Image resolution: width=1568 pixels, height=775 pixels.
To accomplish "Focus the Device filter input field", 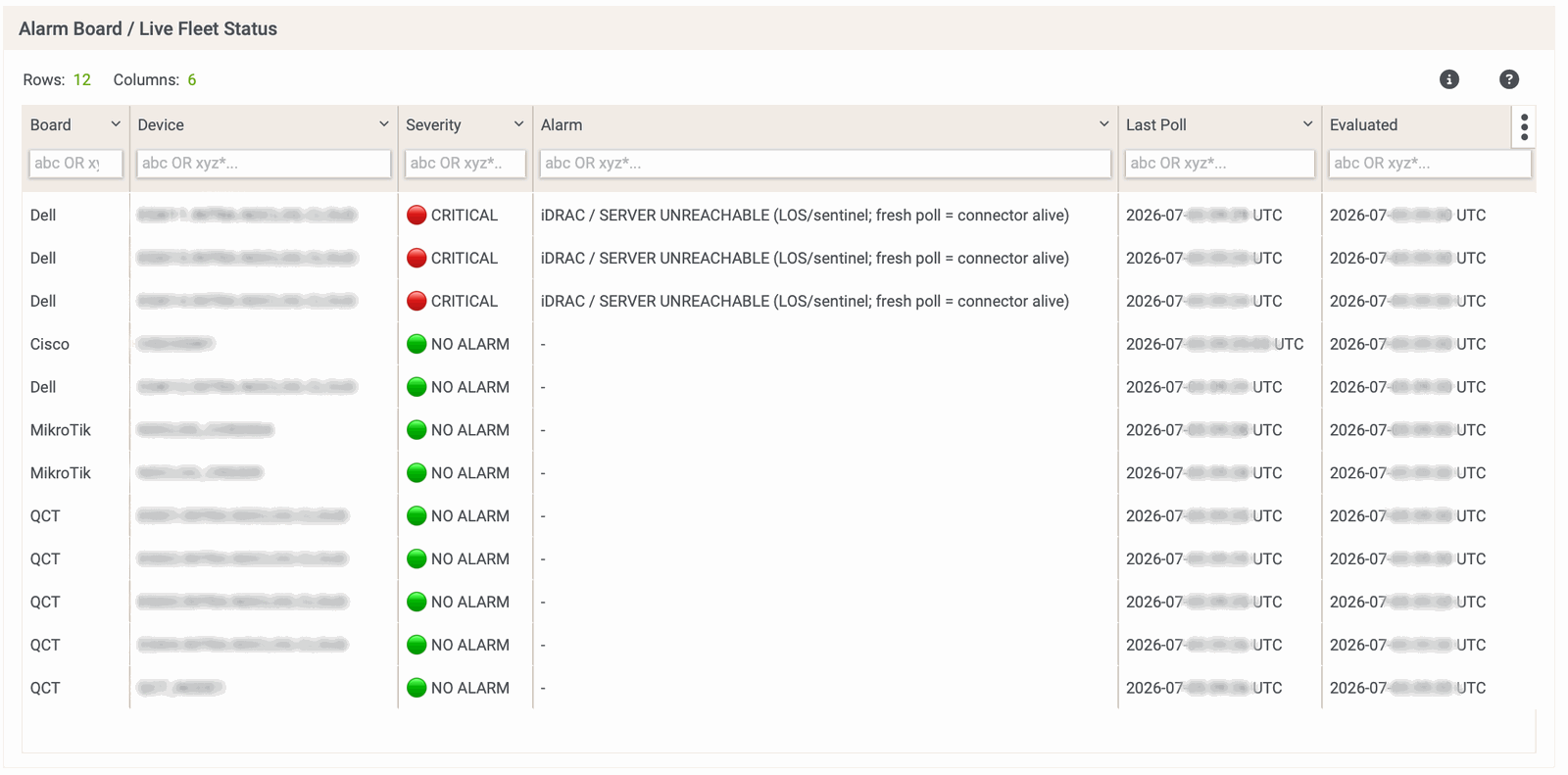I will coord(264,164).
